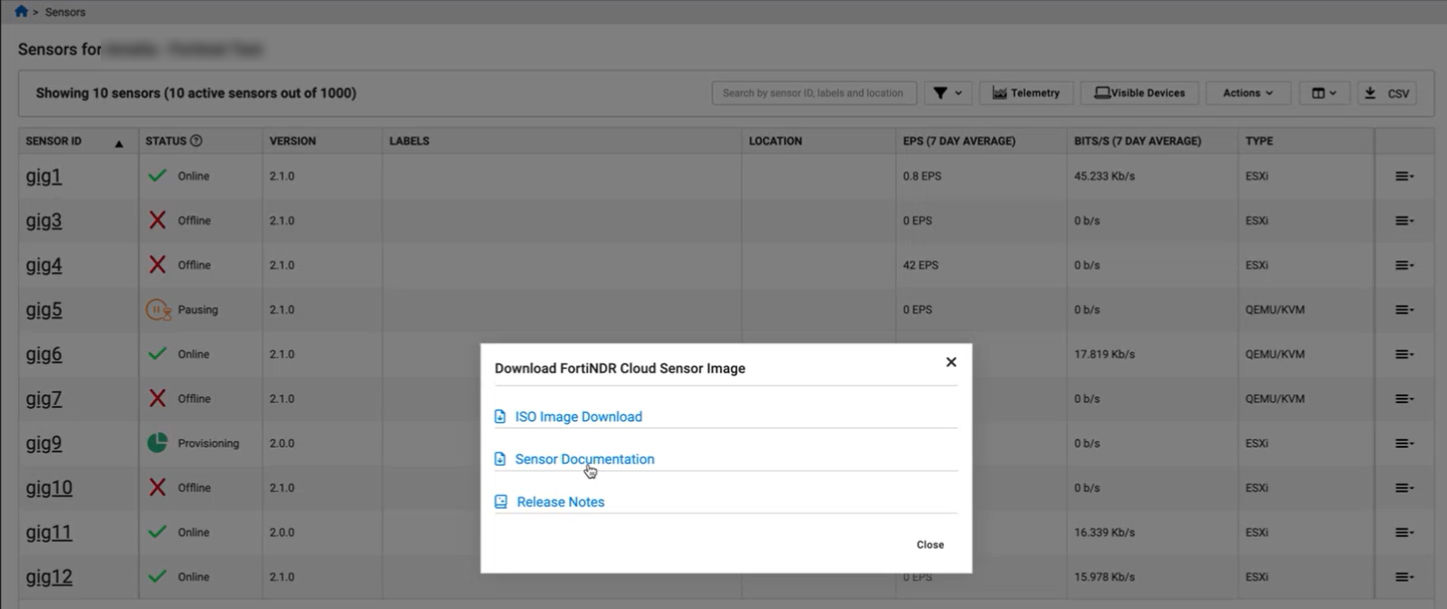The image size is (1447, 609).
Task: Open the filter funnel dropdown
Action: (946, 93)
